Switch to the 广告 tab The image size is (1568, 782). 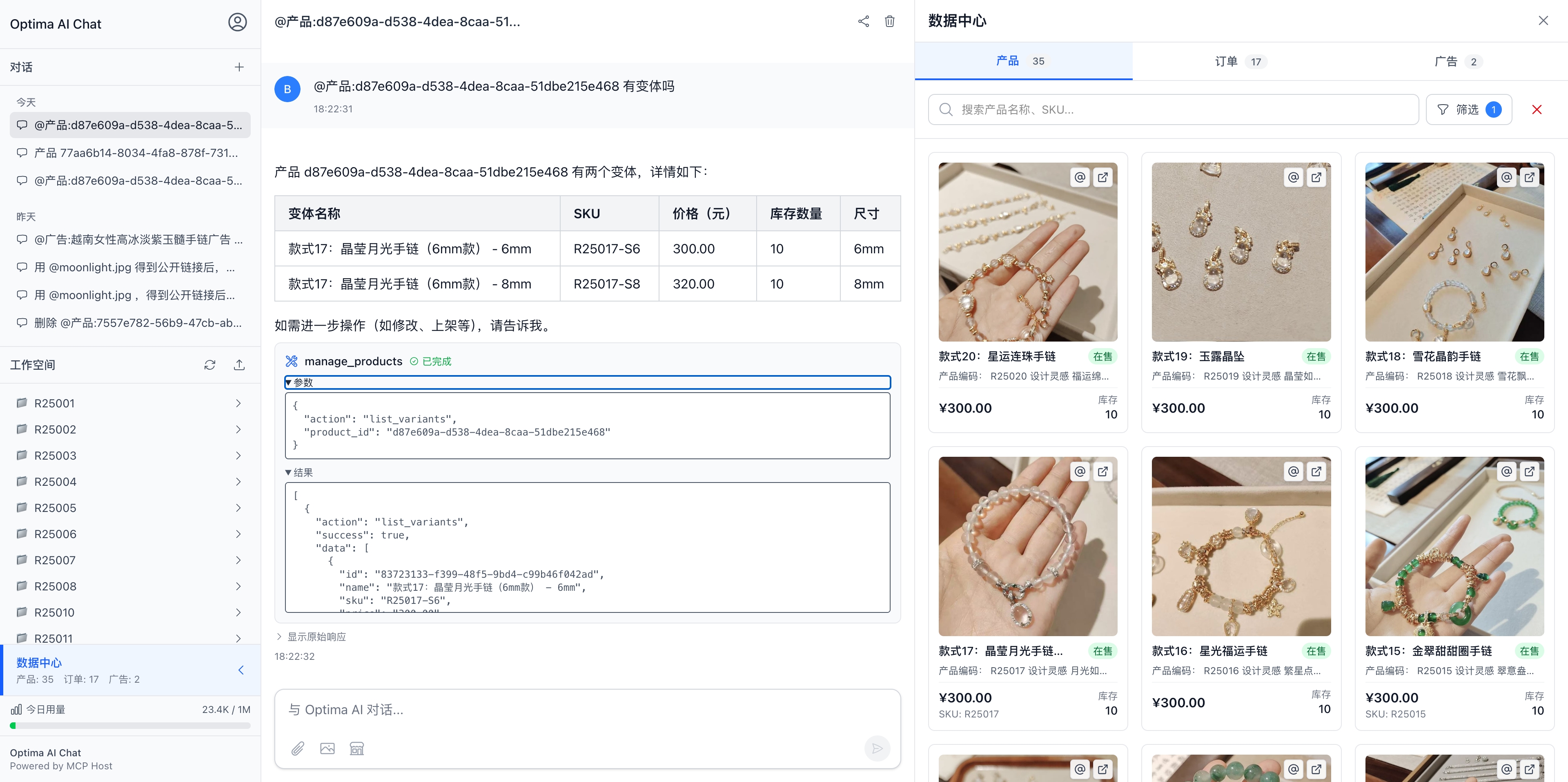click(1457, 62)
